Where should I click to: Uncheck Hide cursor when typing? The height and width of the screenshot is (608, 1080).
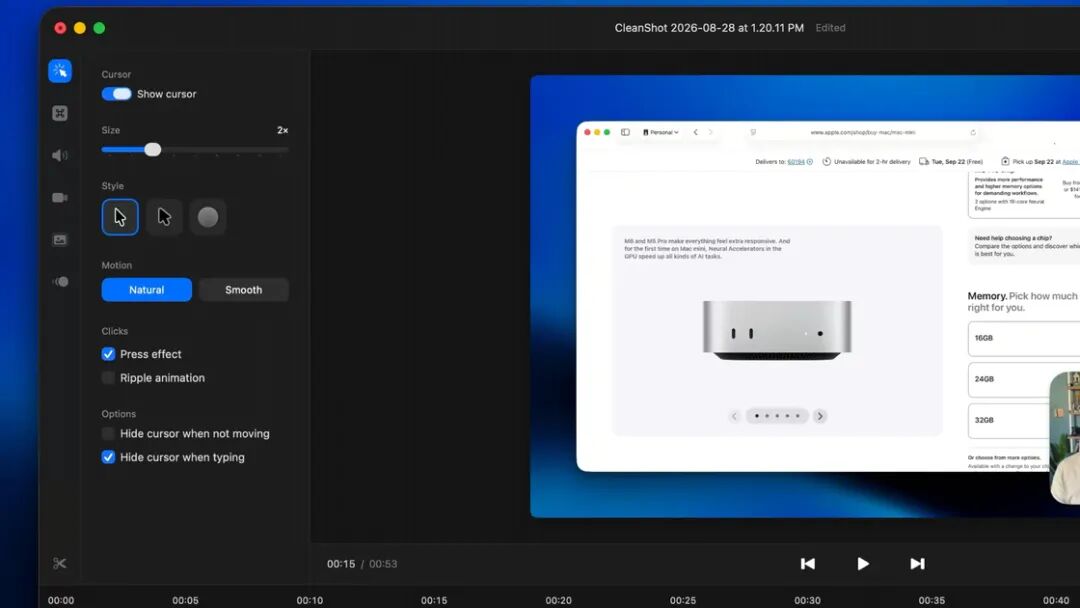tap(108, 457)
